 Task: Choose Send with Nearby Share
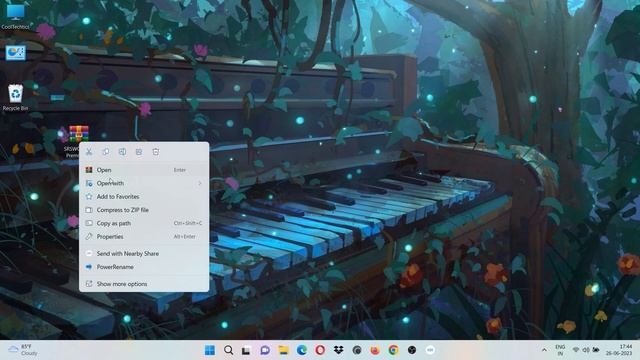click(x=144, y=253)
